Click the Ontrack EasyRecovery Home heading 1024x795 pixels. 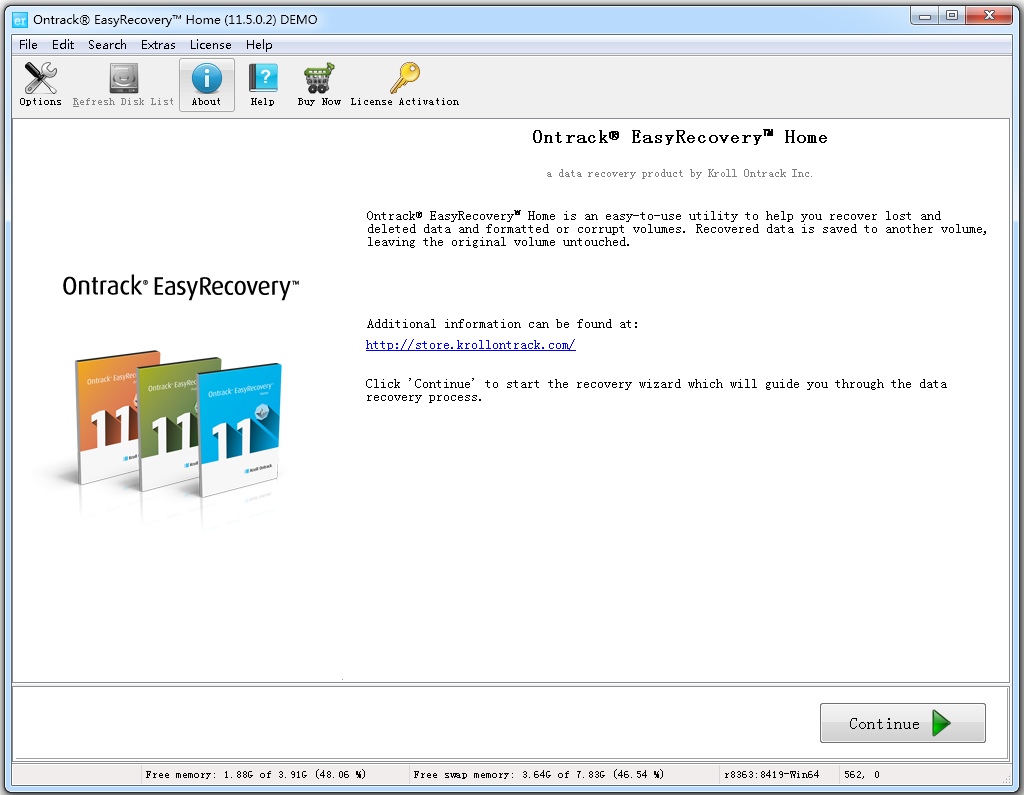[x=680, y=137]
